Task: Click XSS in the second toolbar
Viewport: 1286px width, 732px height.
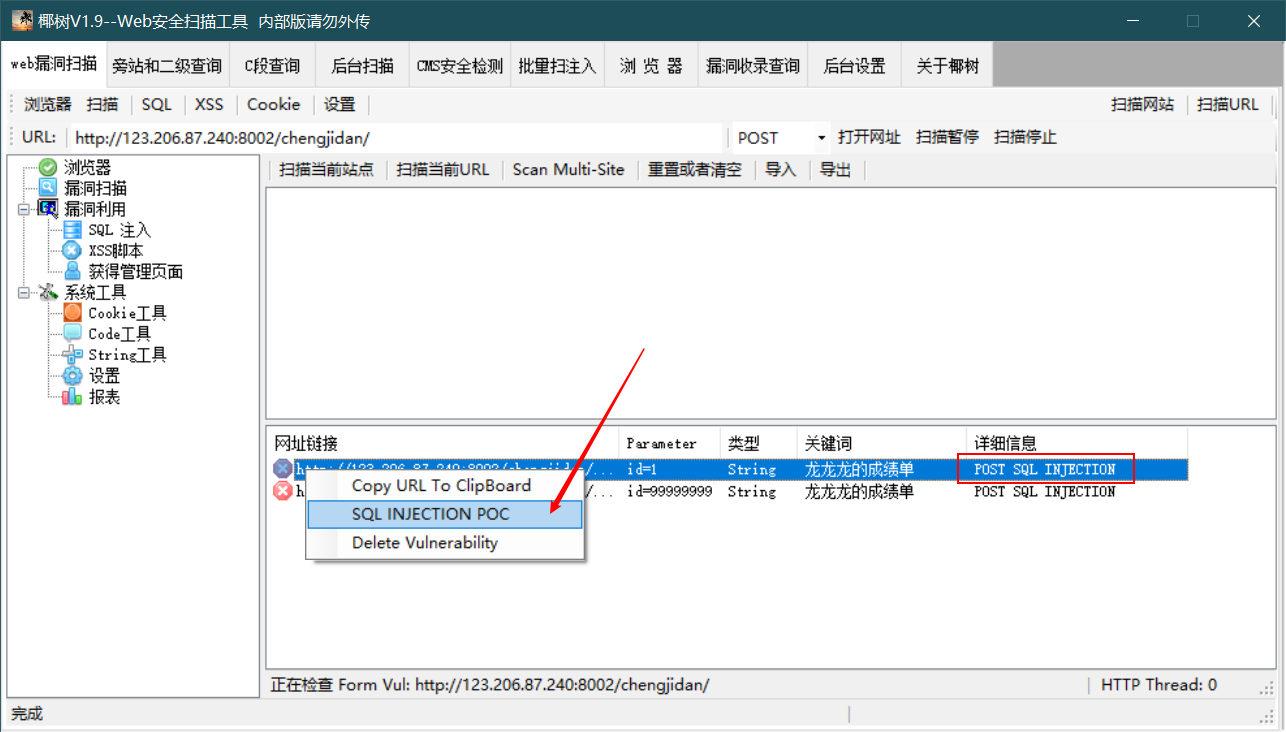Action: 209,104
